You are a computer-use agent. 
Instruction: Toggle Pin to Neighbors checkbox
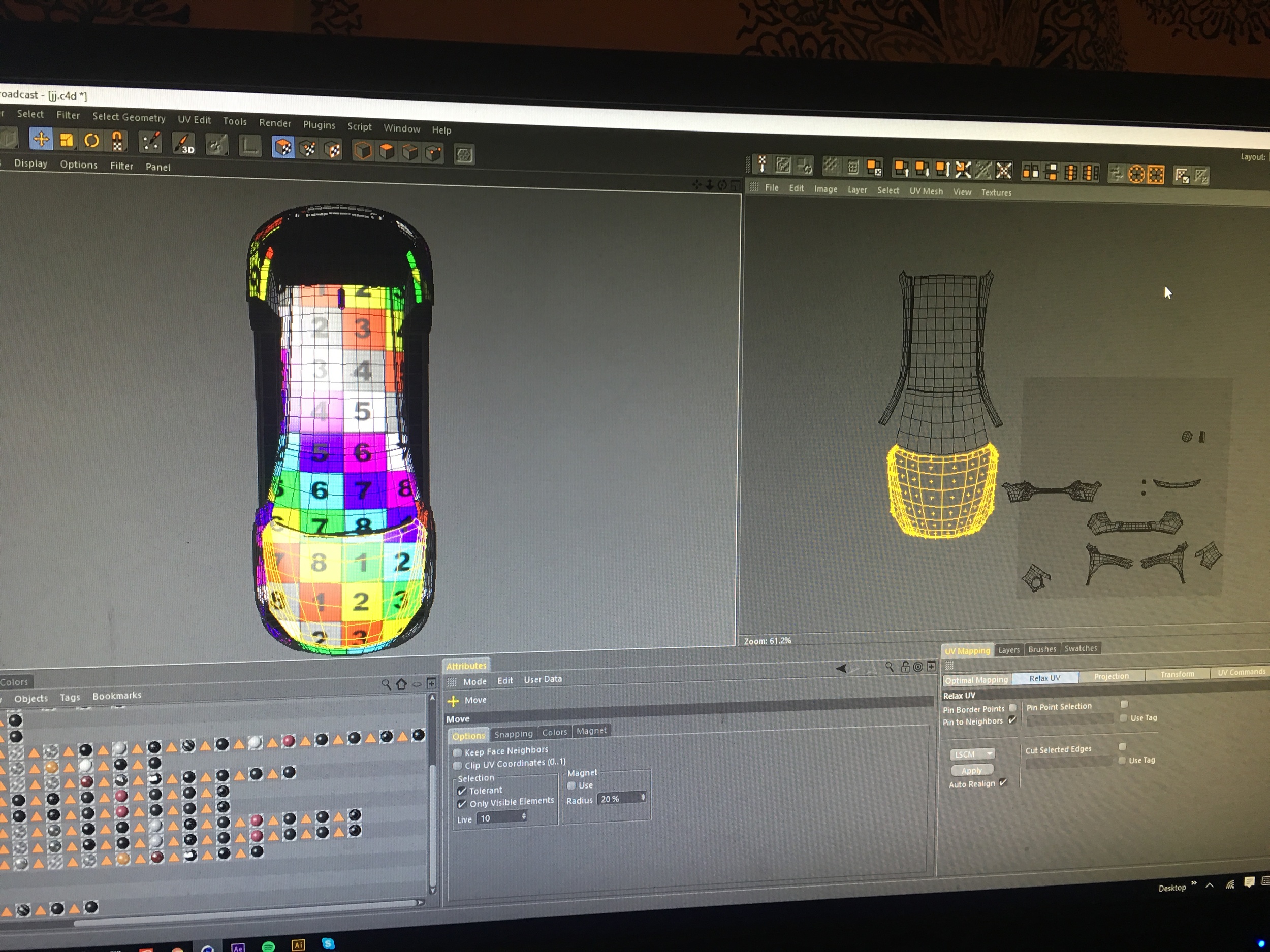(x=1012, y=720)
